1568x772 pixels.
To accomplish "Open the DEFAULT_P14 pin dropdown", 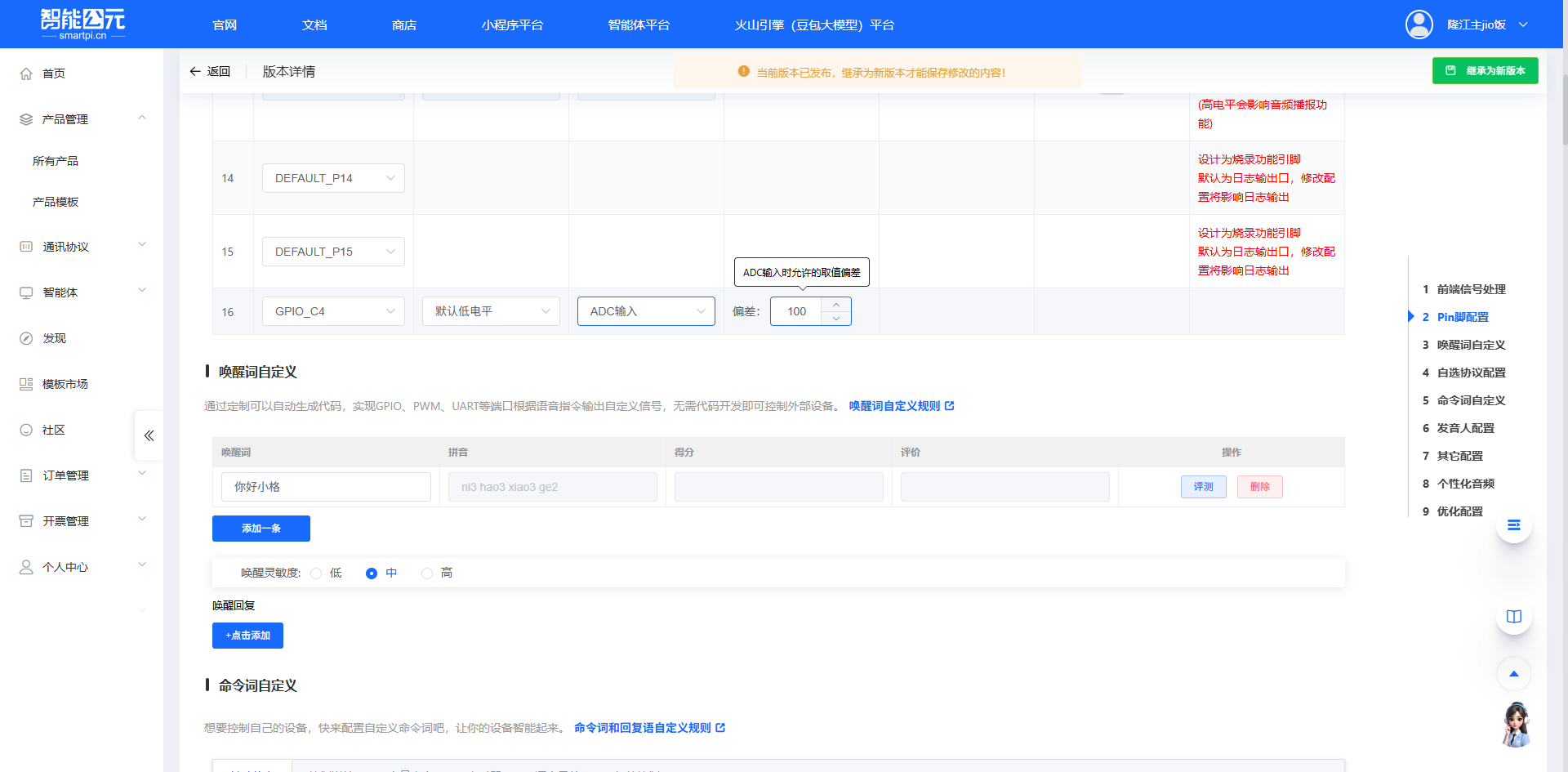I will click(x=333, y=177).
